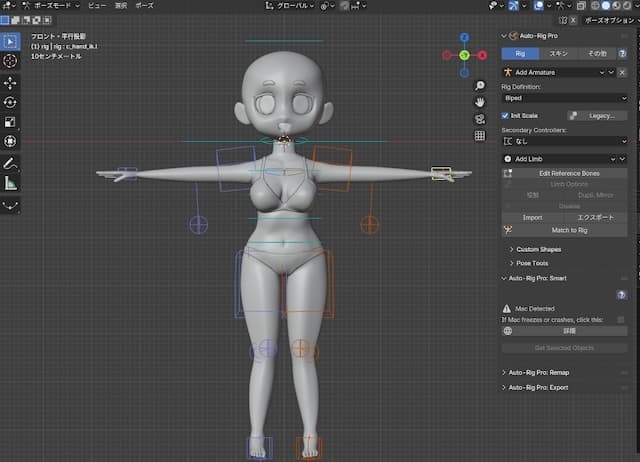The height and width of the screenshot is (462, 640).
Task: Click the zoom magnifier viewport icon
Action: (480, 86)
